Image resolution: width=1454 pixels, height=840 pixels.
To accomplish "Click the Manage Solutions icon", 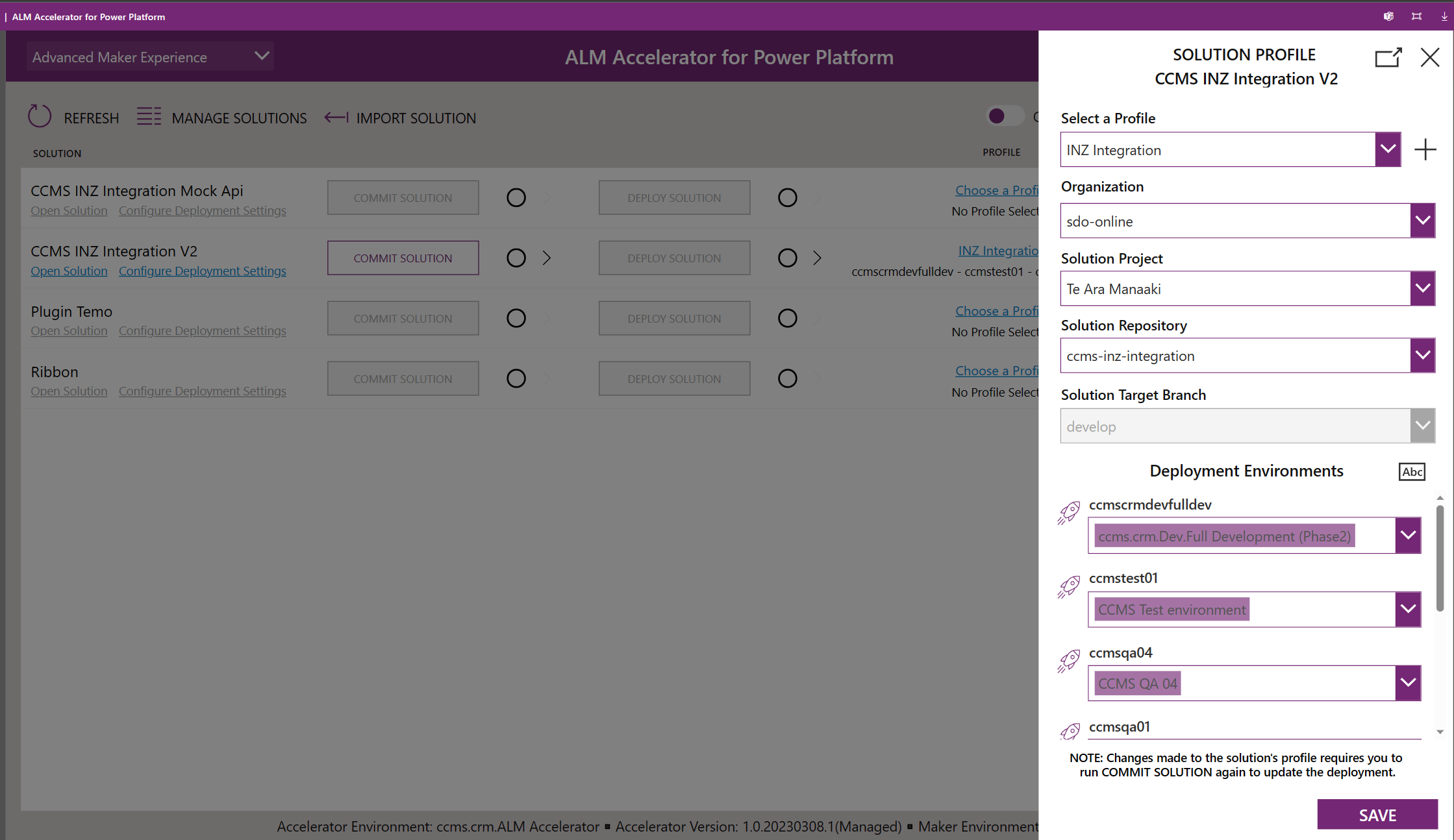I will click(149, 116).
